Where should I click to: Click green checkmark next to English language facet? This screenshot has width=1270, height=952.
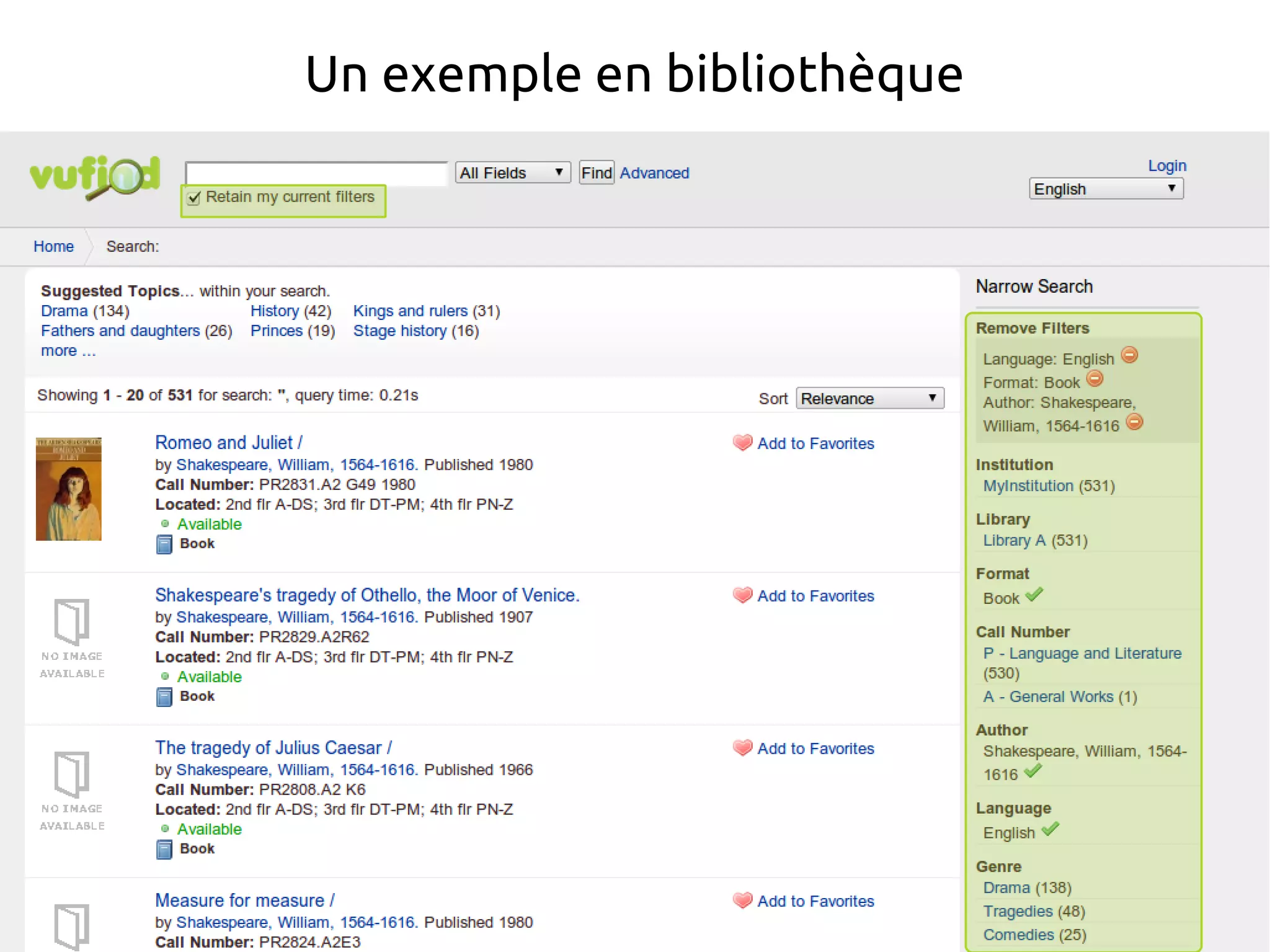coord(1050,829)
